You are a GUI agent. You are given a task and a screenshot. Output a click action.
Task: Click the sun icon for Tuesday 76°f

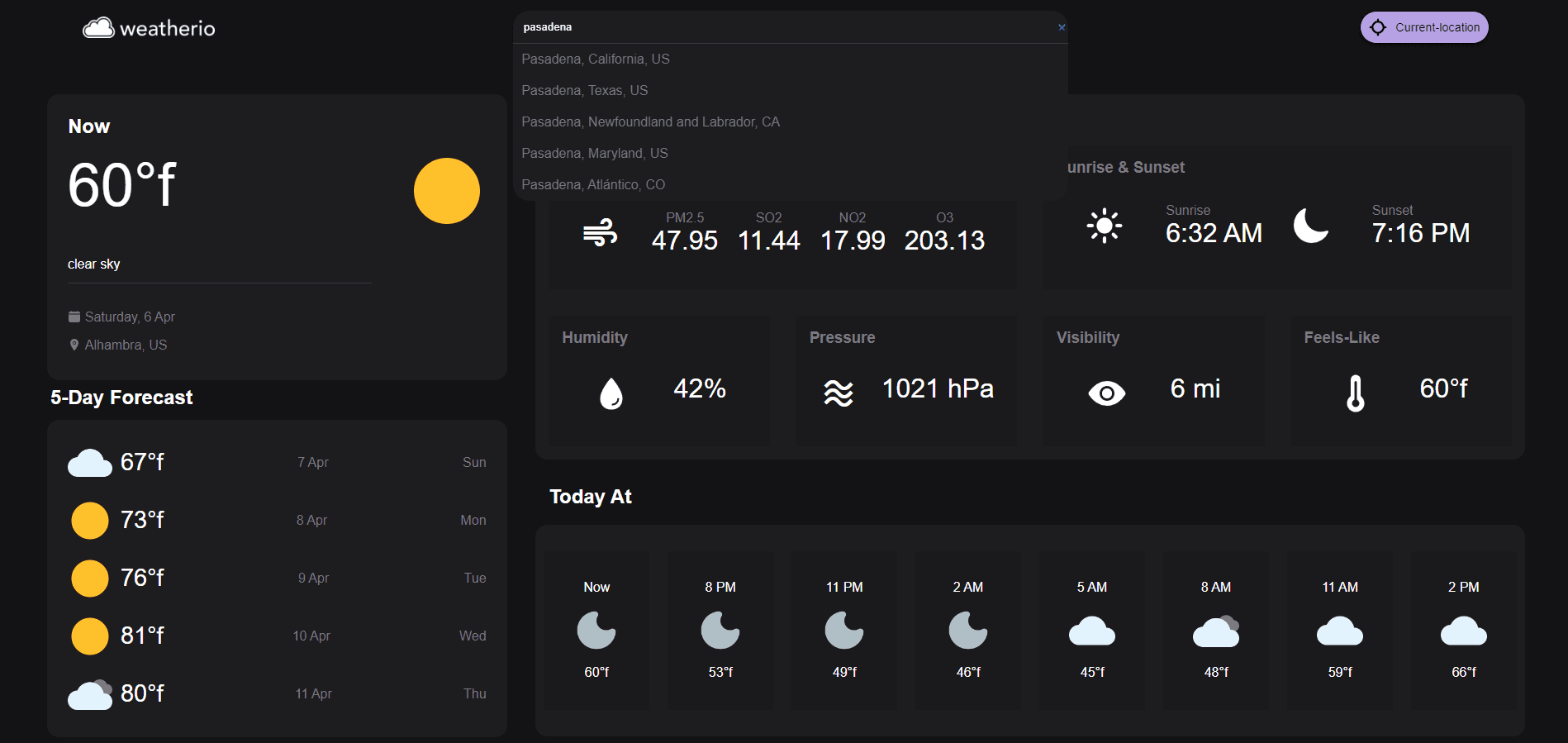click(x=90, y=579)
